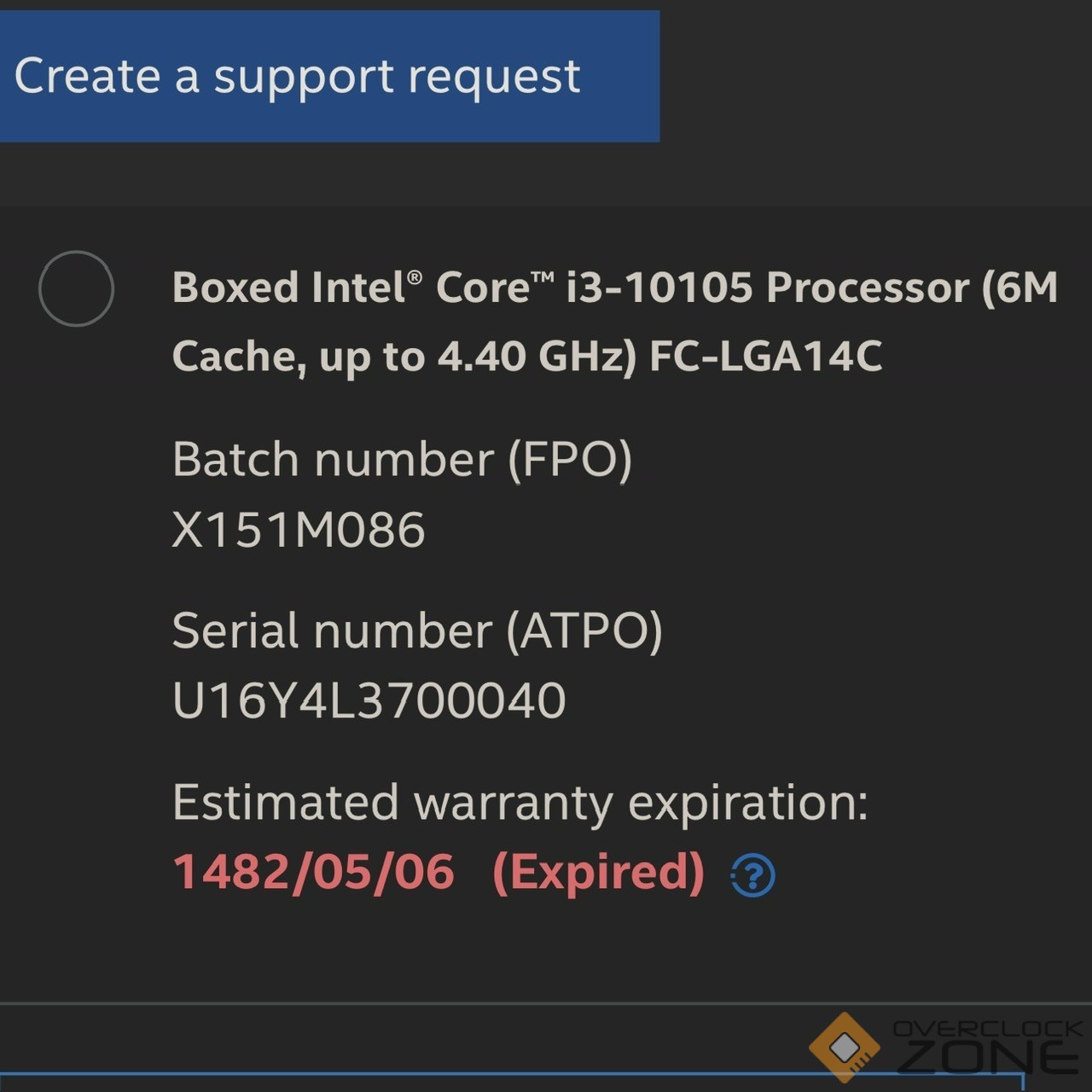The height and width of the screenshot is (1092, 1092).
Task: Click the FC-LGA14C package text
Action: (765, 356)
